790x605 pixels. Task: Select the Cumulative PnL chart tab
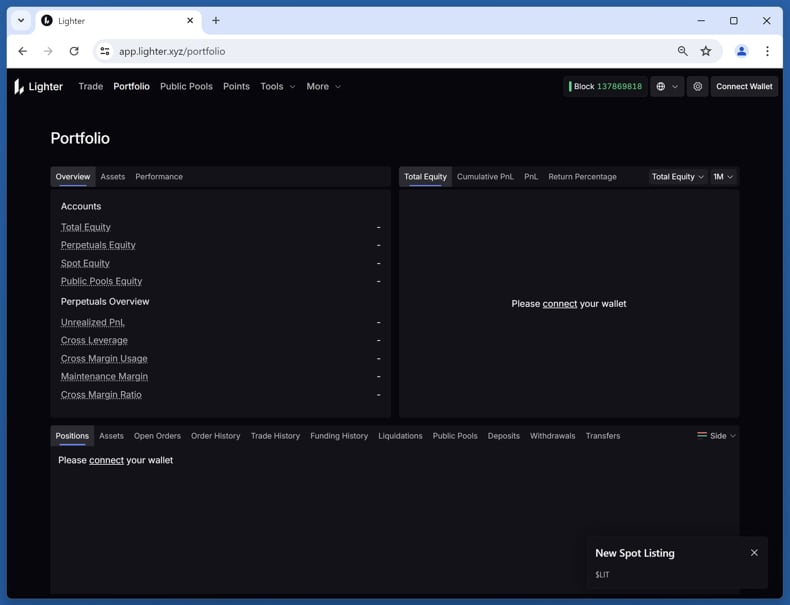(x=485, y=177)
